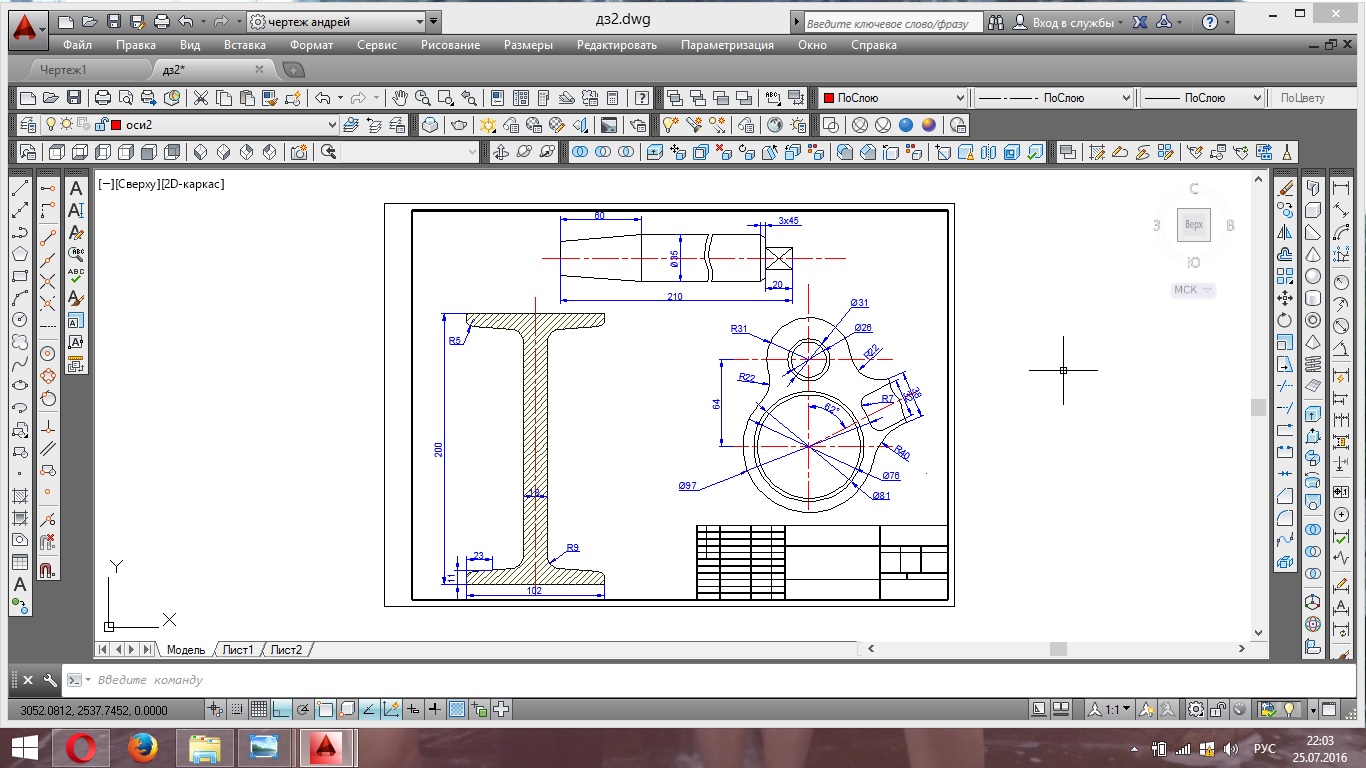Viewport: 1366px width, 768px height.
Task: Click the Вход в службы sign-in button
Action: point(1067,22)
